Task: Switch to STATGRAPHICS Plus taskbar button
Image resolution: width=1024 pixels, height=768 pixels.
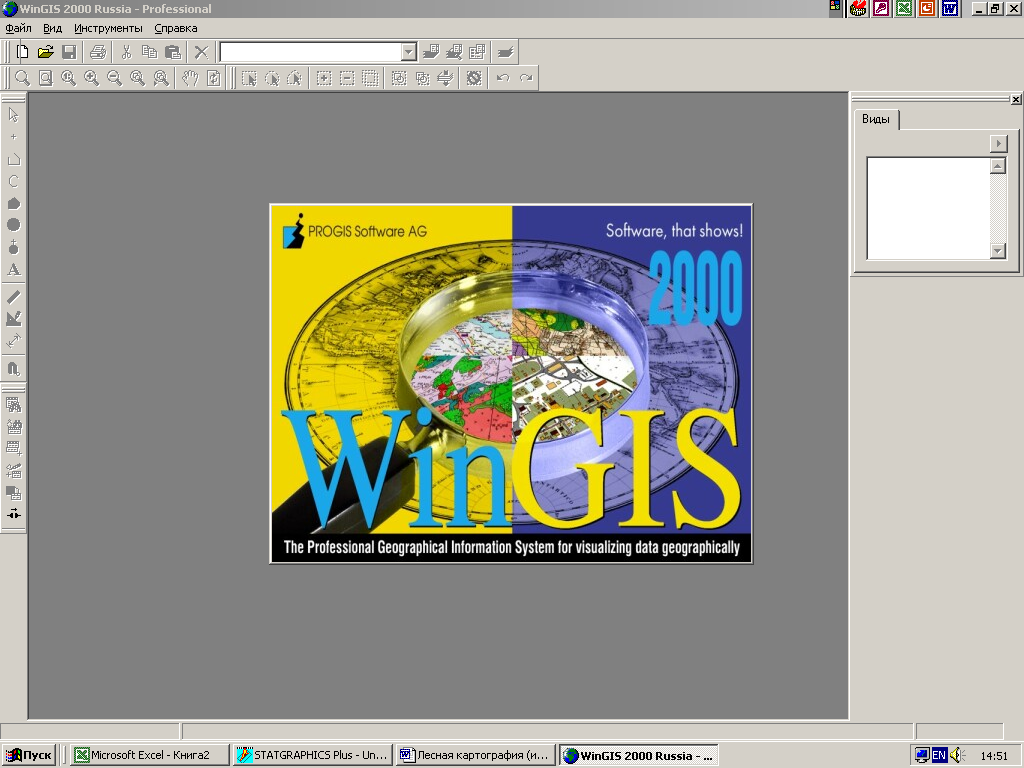Action: pos(313,755)
